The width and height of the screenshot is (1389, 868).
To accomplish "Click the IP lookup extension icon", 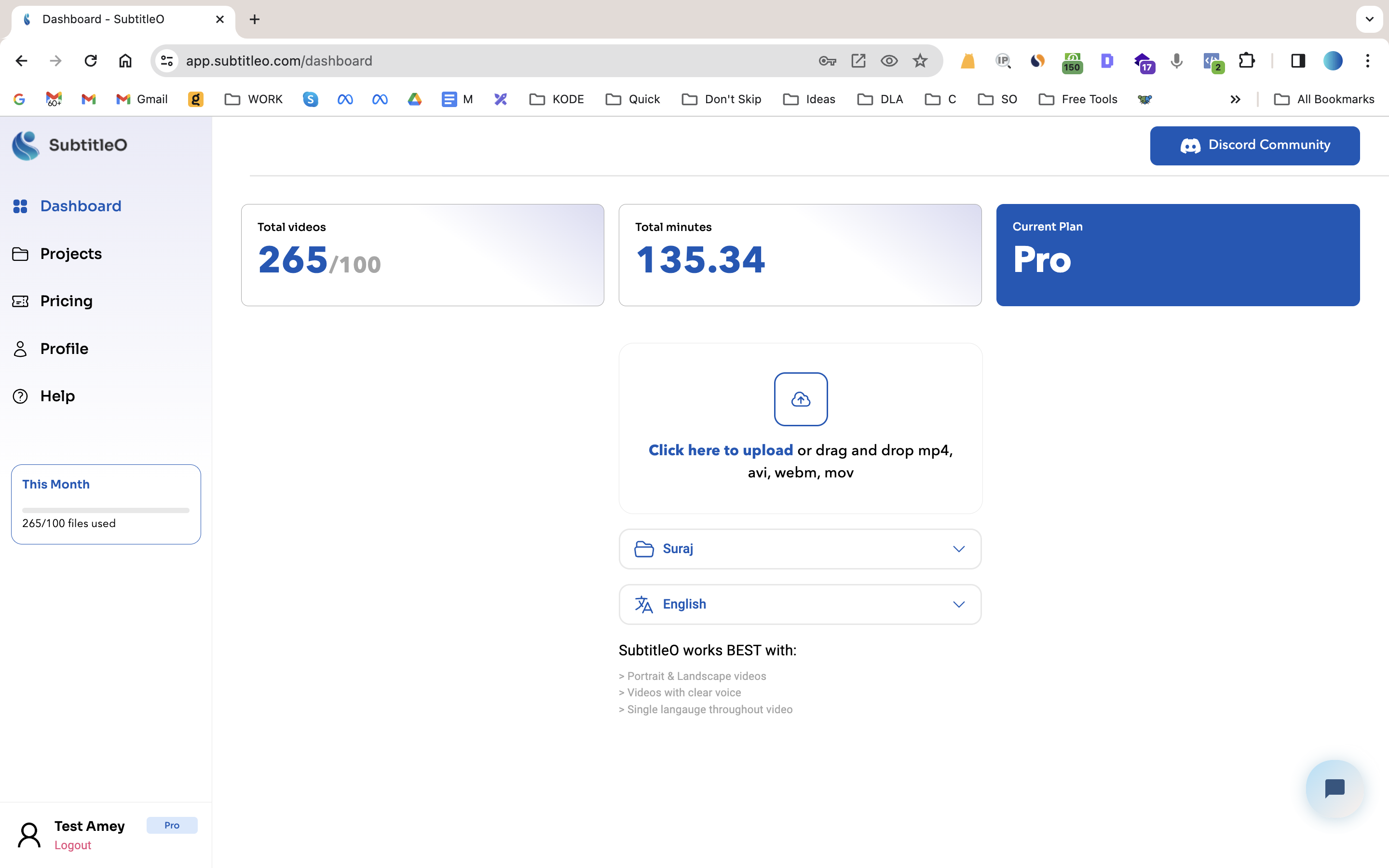I will point(1003,61).
